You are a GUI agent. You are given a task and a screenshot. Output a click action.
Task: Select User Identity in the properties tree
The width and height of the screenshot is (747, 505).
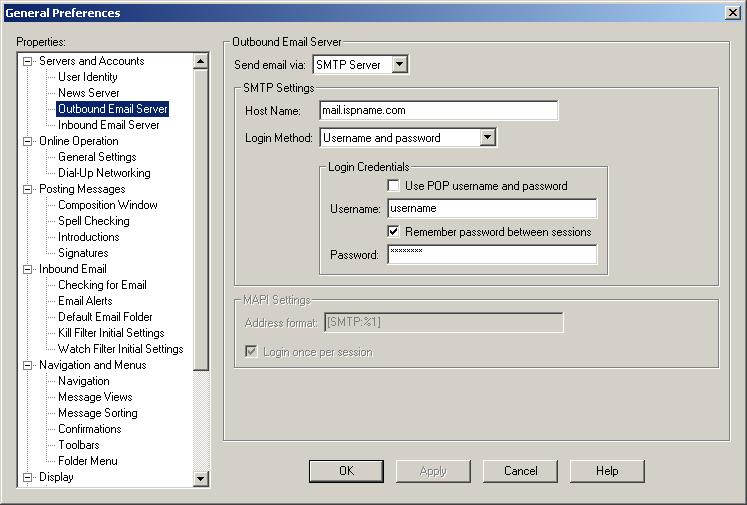coord(87,77)
